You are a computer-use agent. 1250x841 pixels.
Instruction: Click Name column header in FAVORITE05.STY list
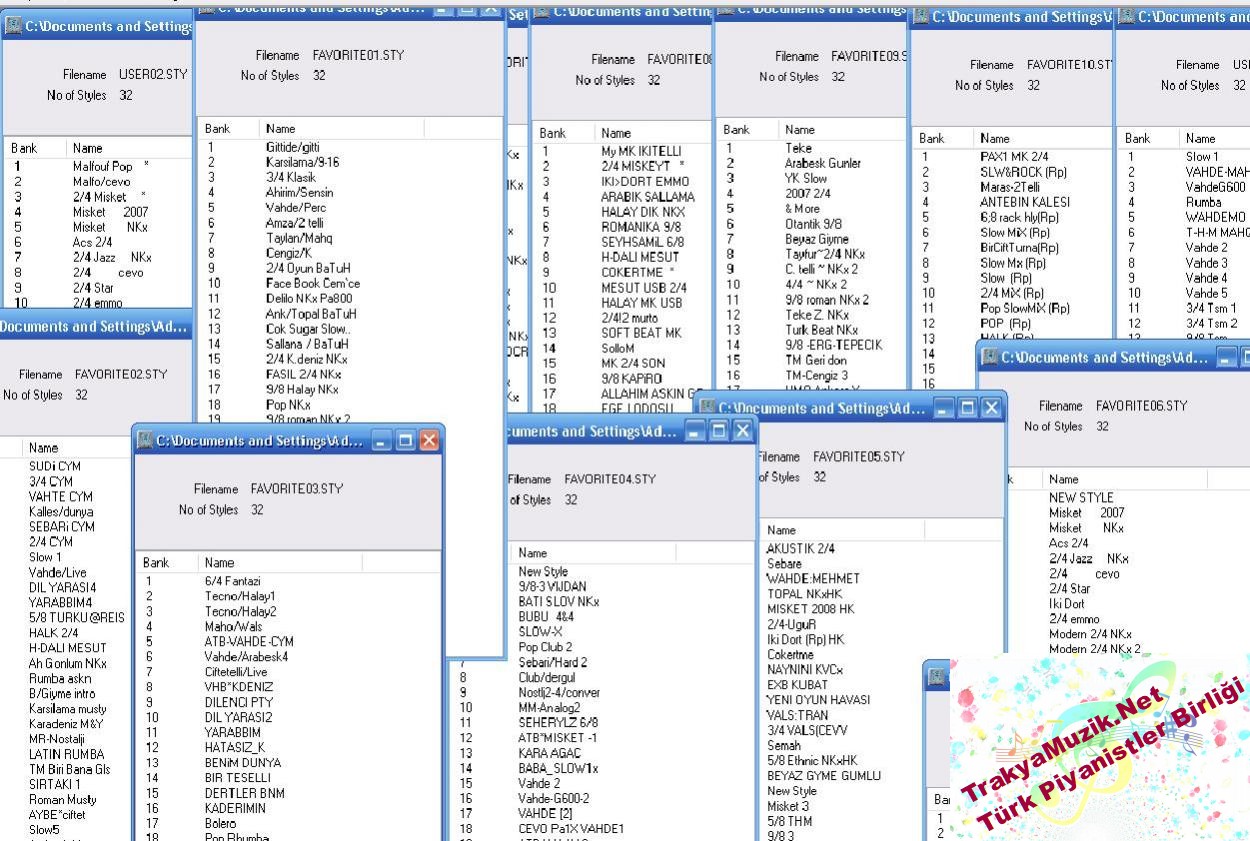click(781, 530)
